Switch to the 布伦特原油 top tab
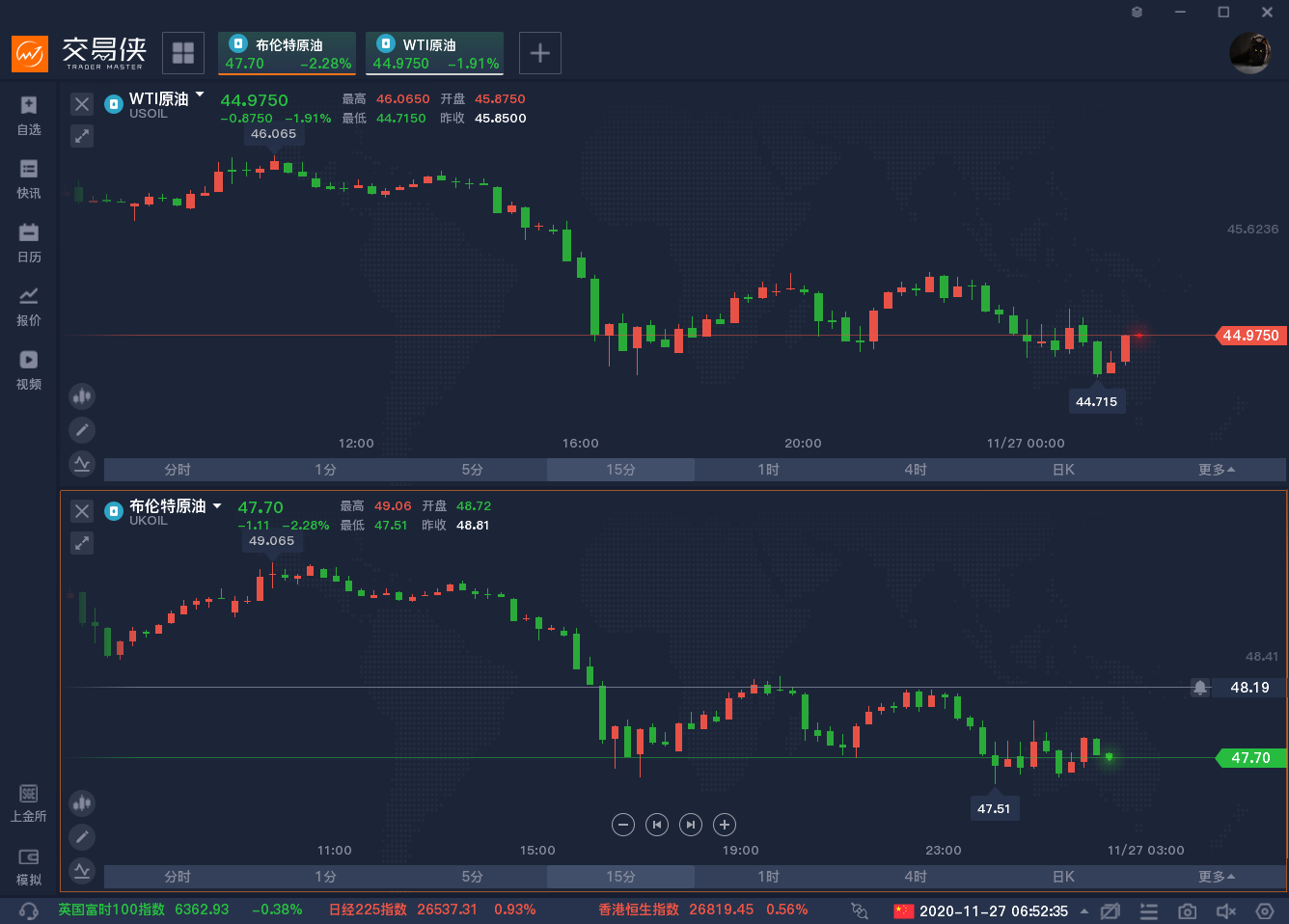1289x924 pixels. (288, 53)
